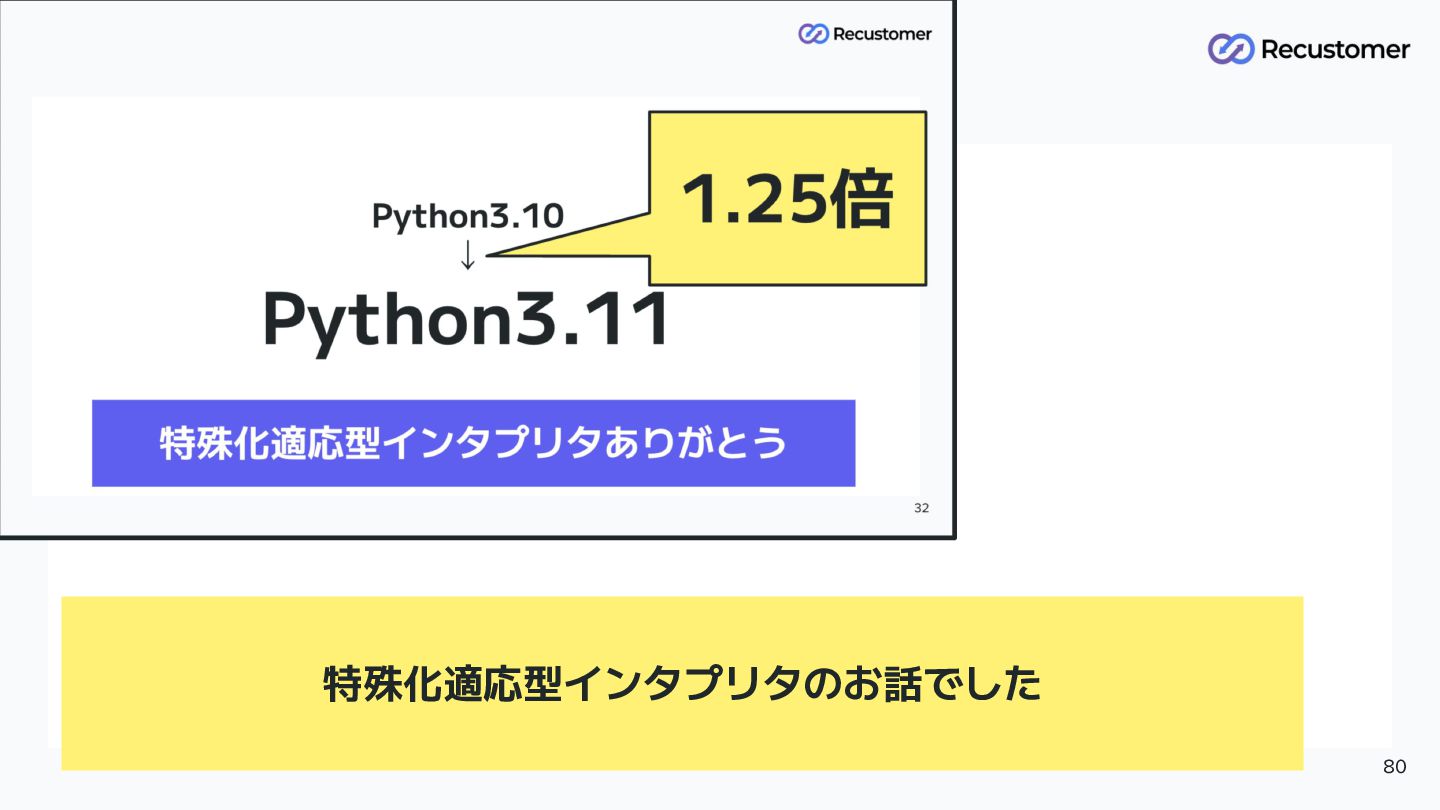This screenshot has width=1440, height=810.
Task: Pick the purple banner's blank left edge color
Action: (122, 444)
